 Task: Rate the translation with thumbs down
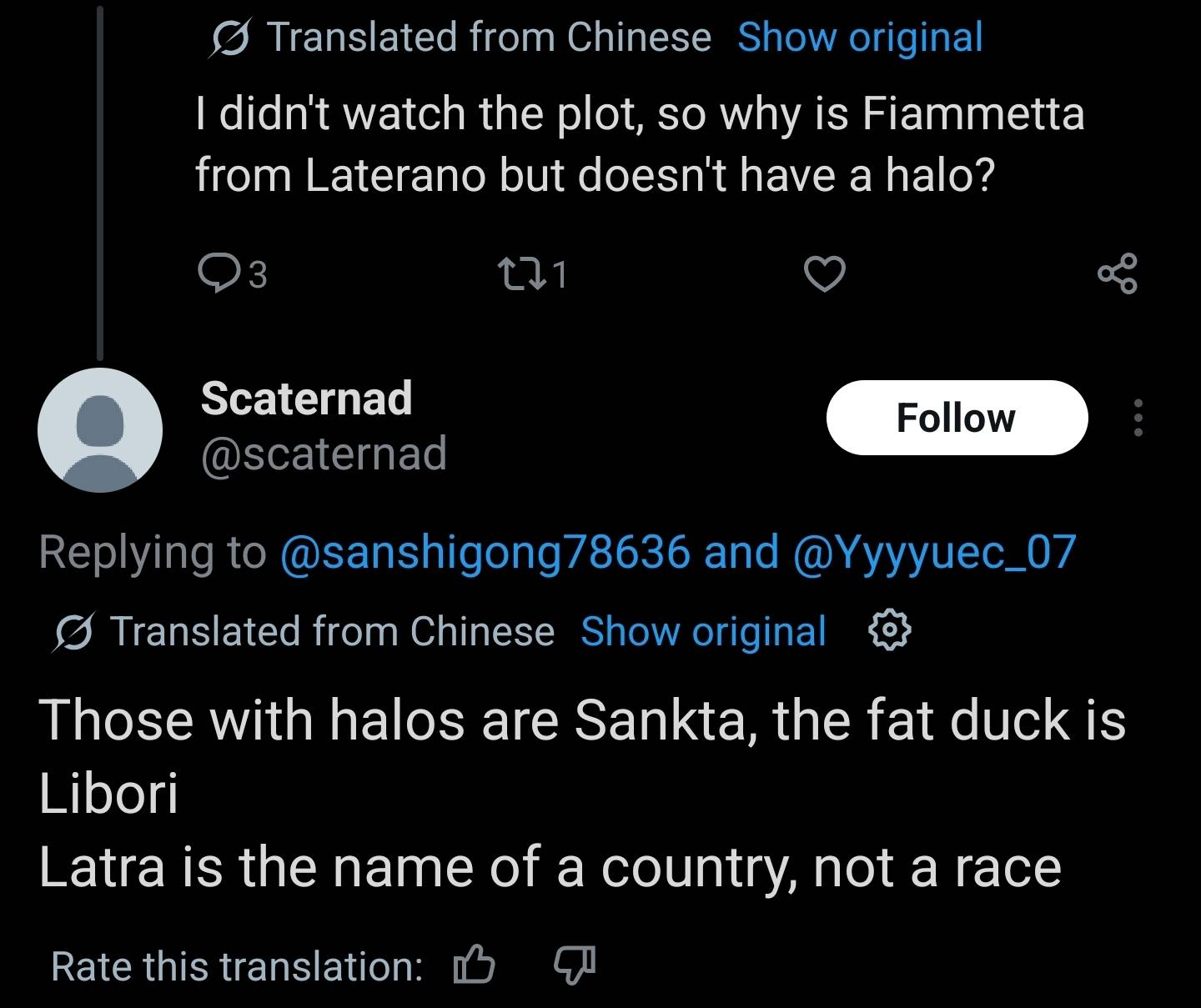click(x=575, y=966)
